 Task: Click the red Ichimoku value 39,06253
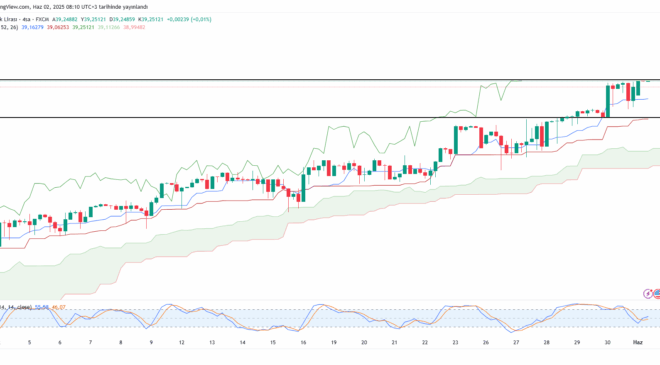(58, 27)
